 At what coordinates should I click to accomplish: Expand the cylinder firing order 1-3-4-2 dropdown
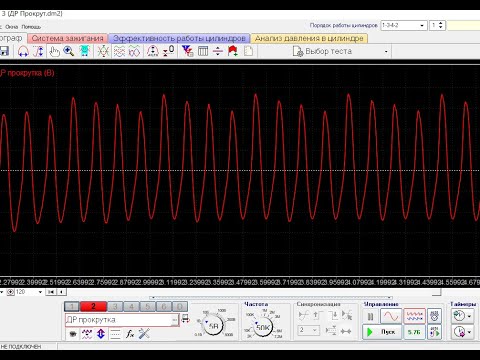coord(404,25)
